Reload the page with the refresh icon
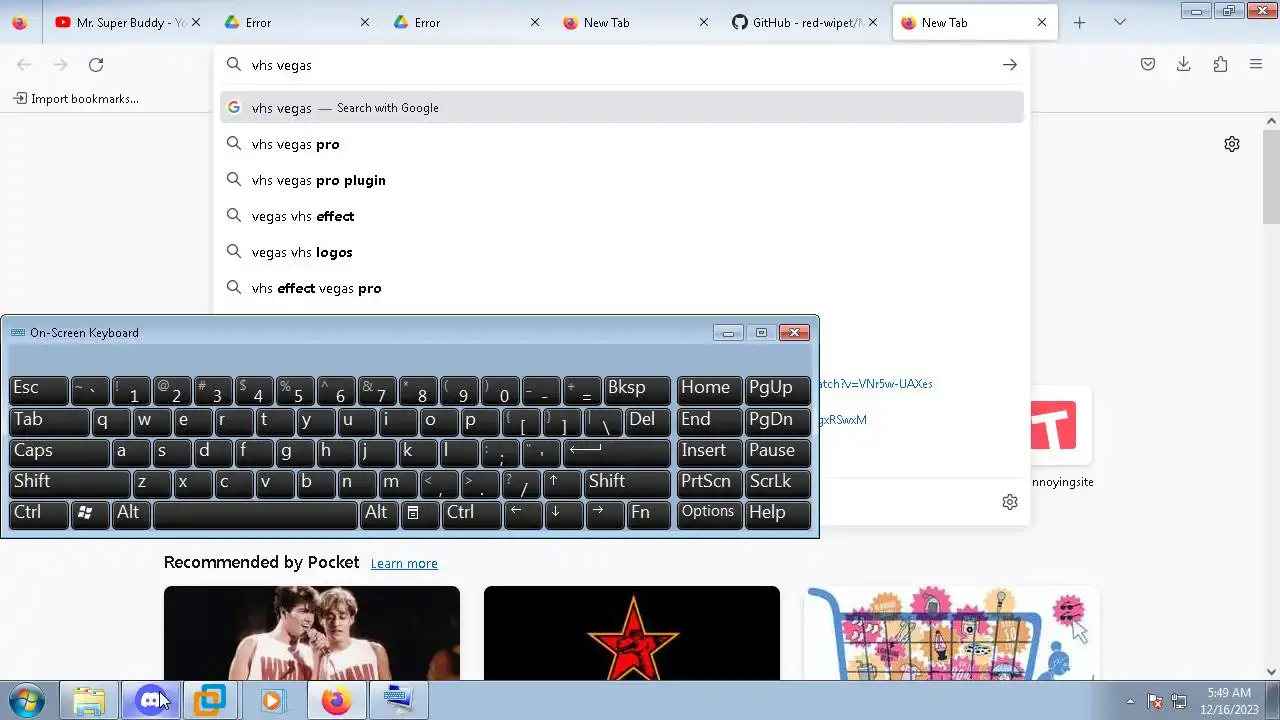Viewport: 1280px width, 720px height. click(x=96, y=65)
